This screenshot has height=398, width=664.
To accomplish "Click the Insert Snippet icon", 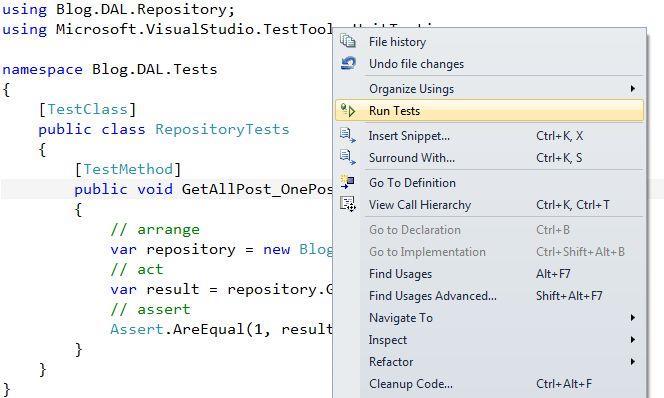I will pos(348,135).
